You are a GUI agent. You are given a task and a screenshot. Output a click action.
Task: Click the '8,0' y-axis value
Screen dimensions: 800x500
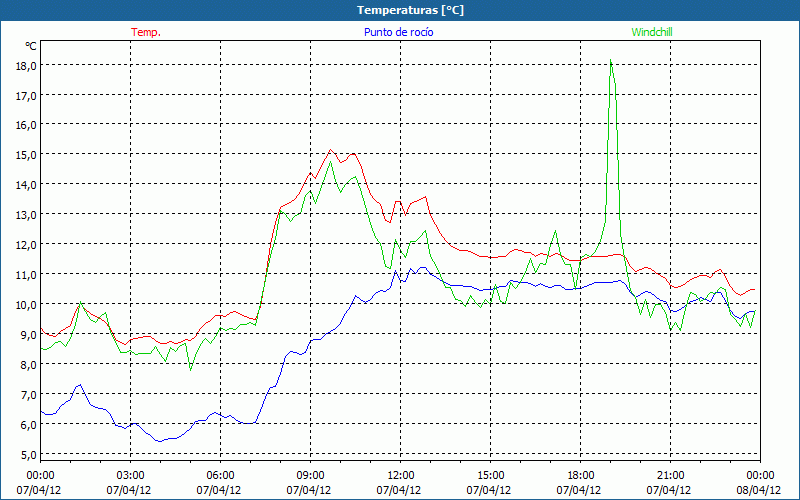click(28, 365)
